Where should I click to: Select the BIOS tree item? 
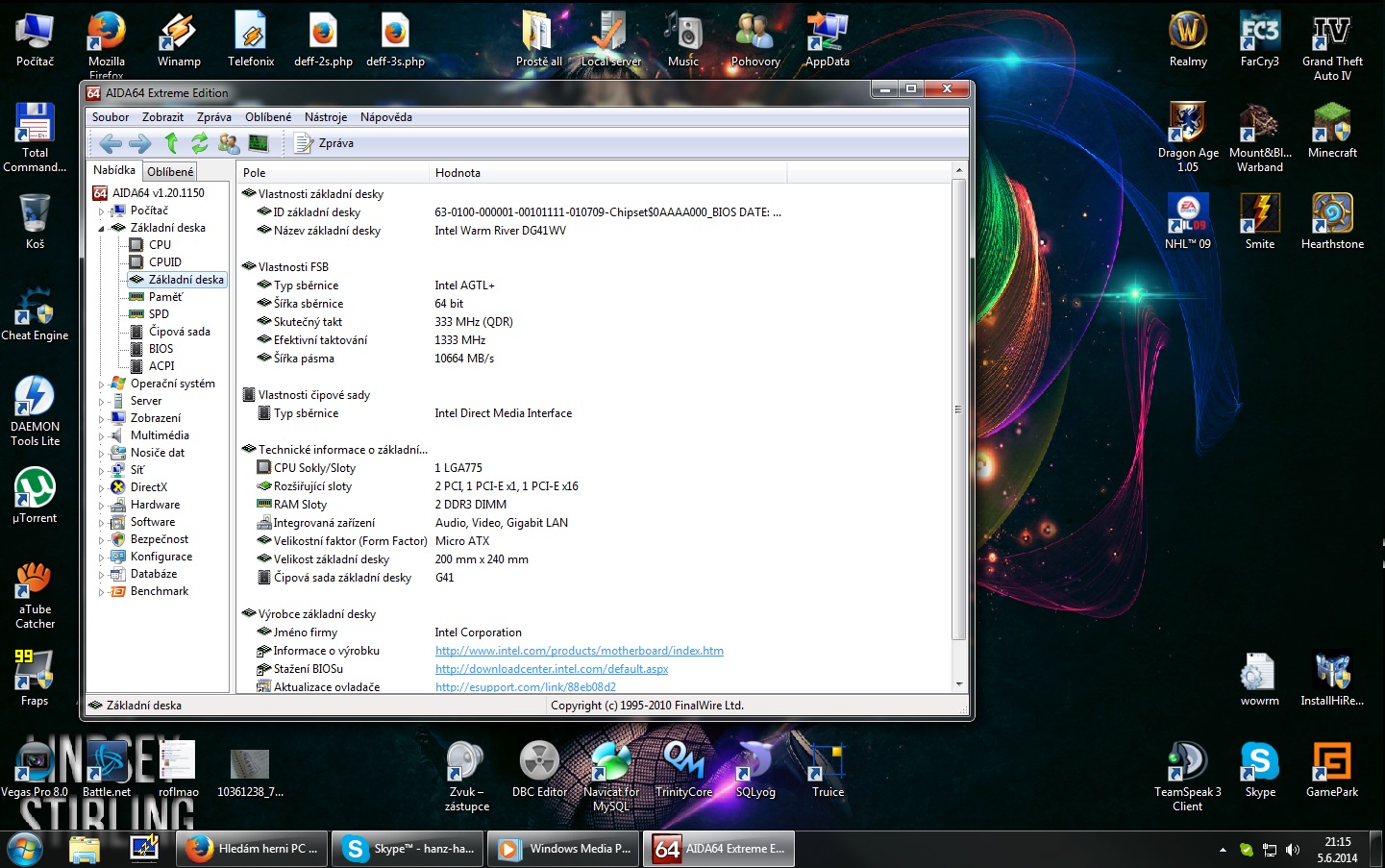[152, 349]
